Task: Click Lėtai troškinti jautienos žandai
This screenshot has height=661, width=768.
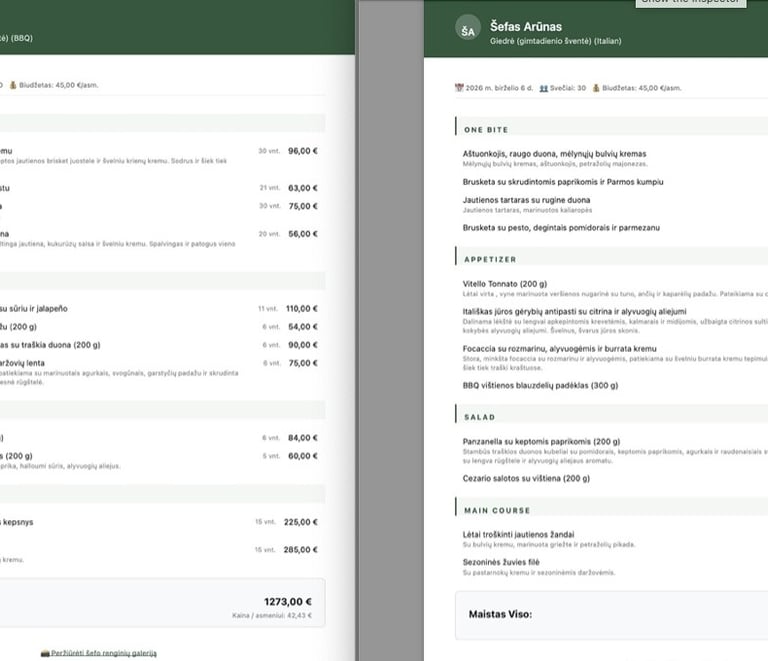Action: [518, 535]
